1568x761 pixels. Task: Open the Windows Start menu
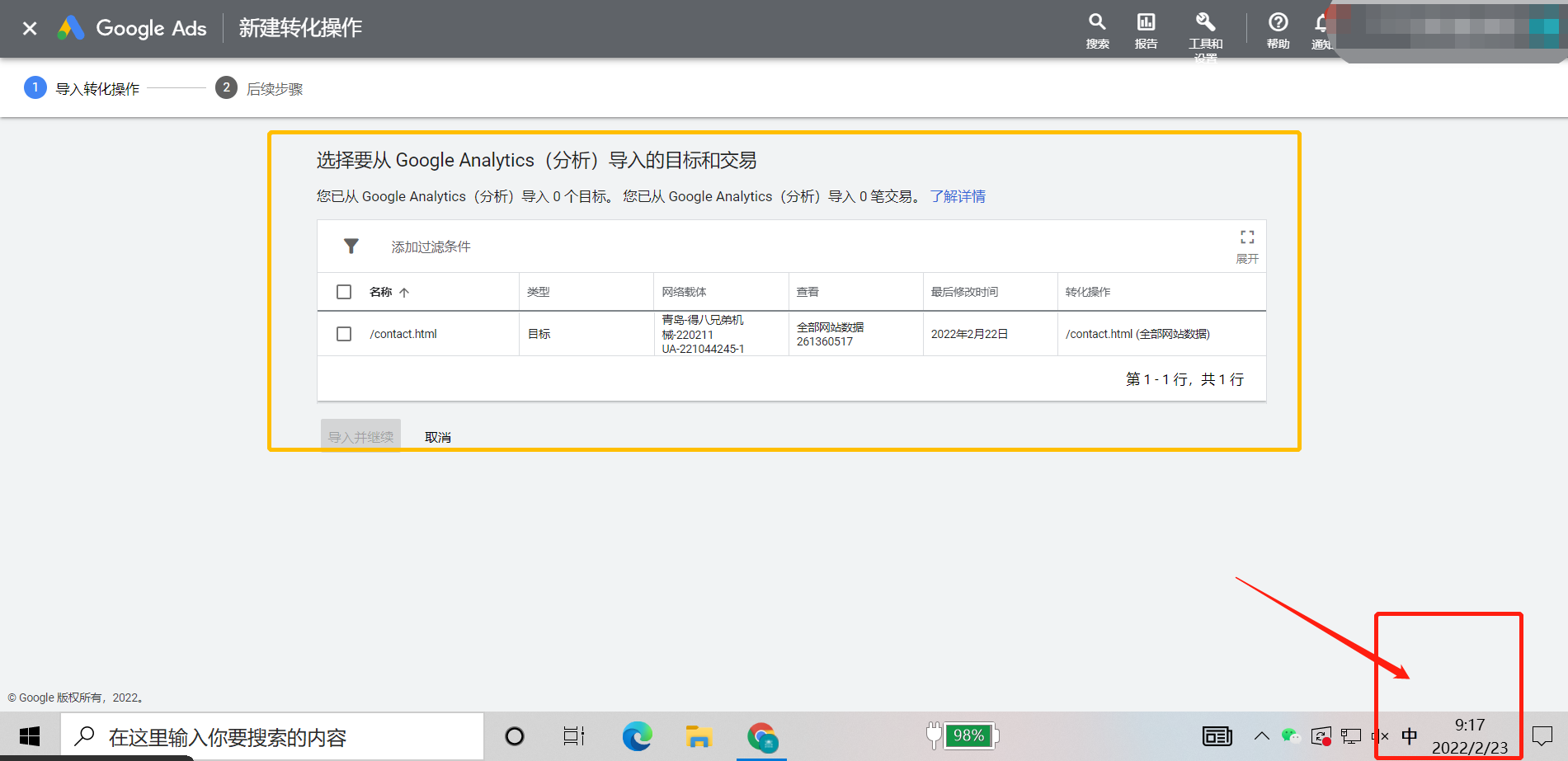[x=30, y=736]
